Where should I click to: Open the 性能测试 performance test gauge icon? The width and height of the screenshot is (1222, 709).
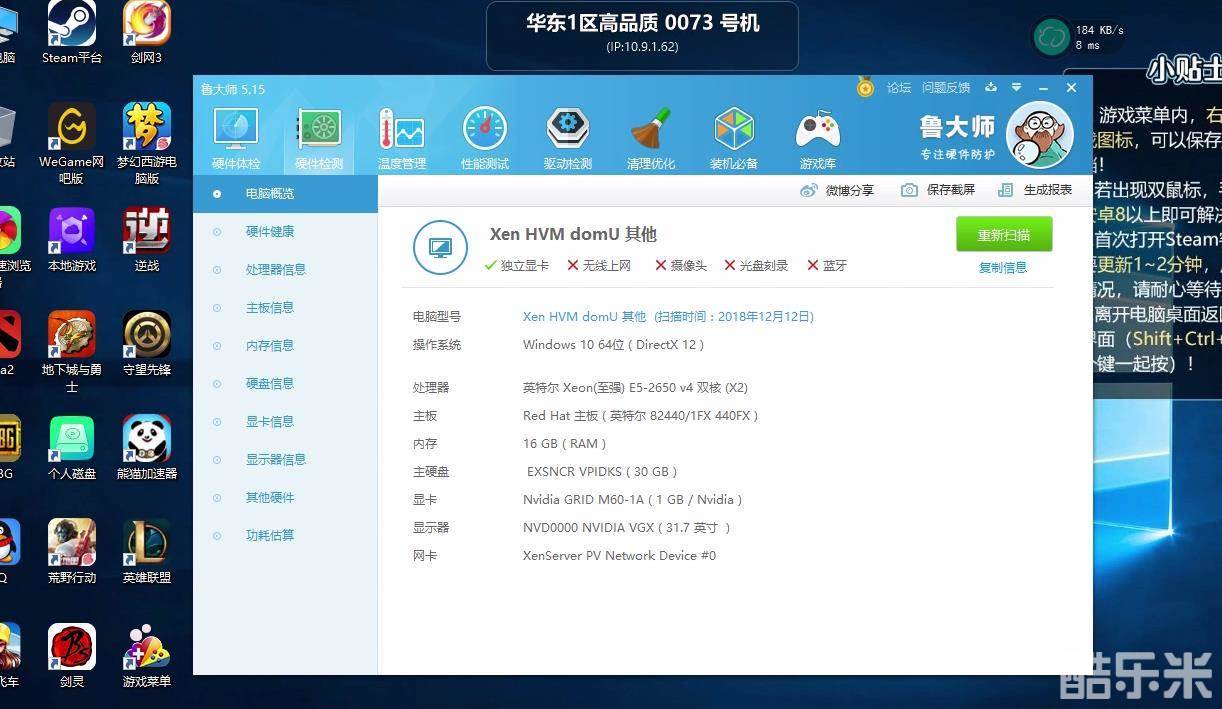point(485,138)
